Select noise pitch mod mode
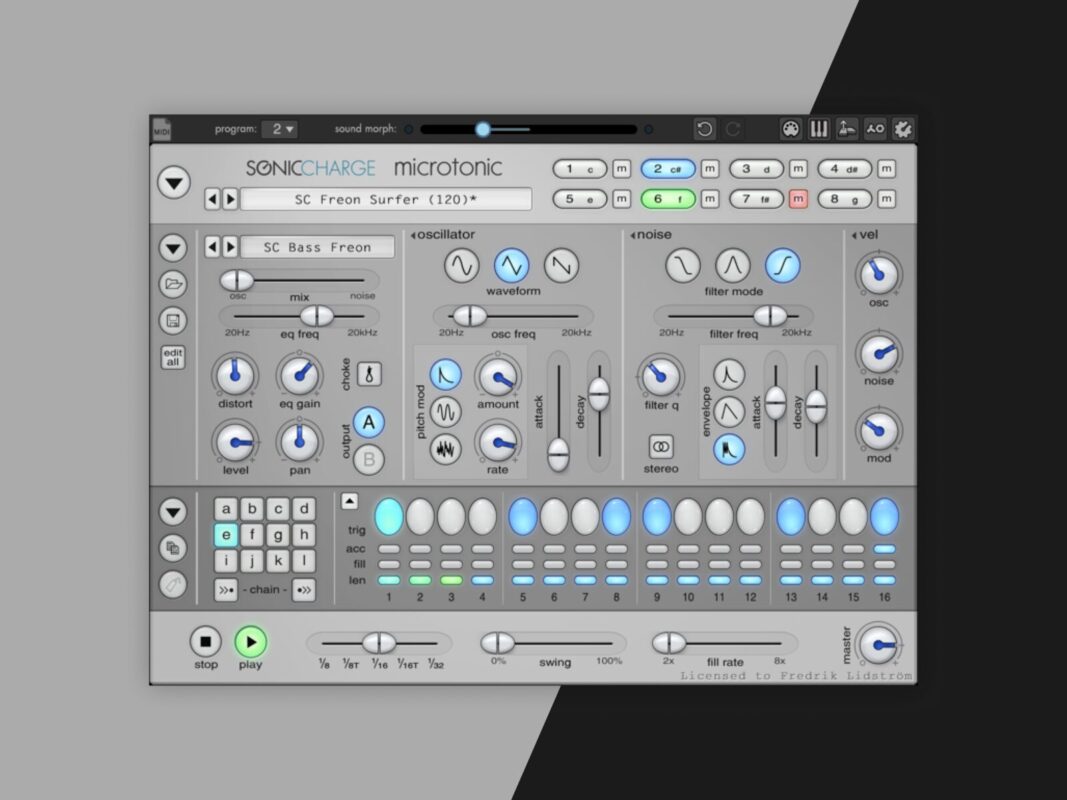This screenshot has width=1067, height=800. click(446, 449)
